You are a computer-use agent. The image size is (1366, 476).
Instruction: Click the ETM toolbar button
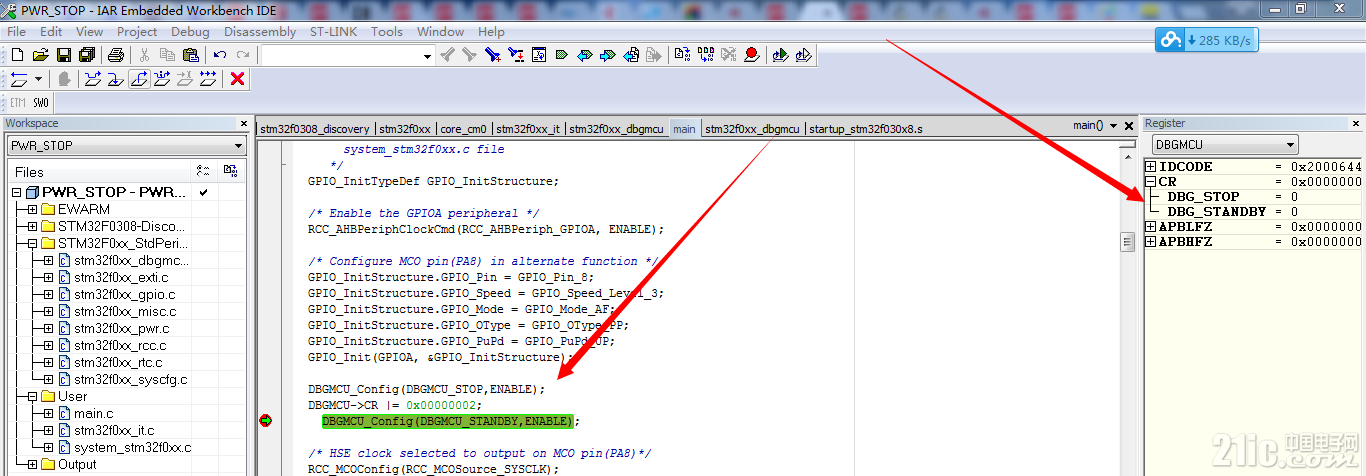click(x=18, y=103)
